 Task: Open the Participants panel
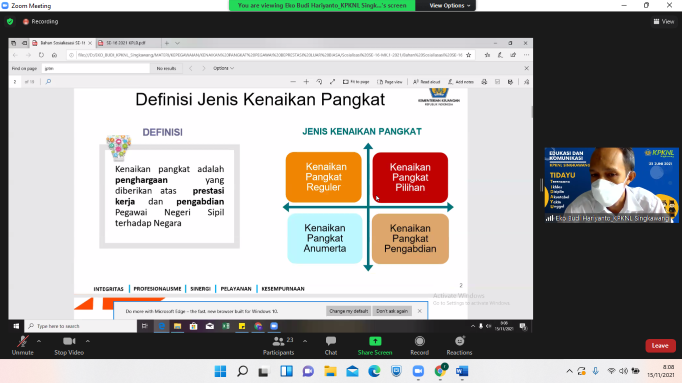(x=278, y=346)
